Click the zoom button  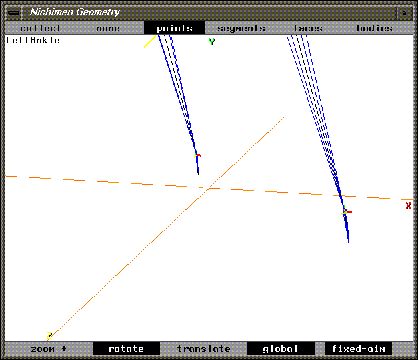coord(48,349)
